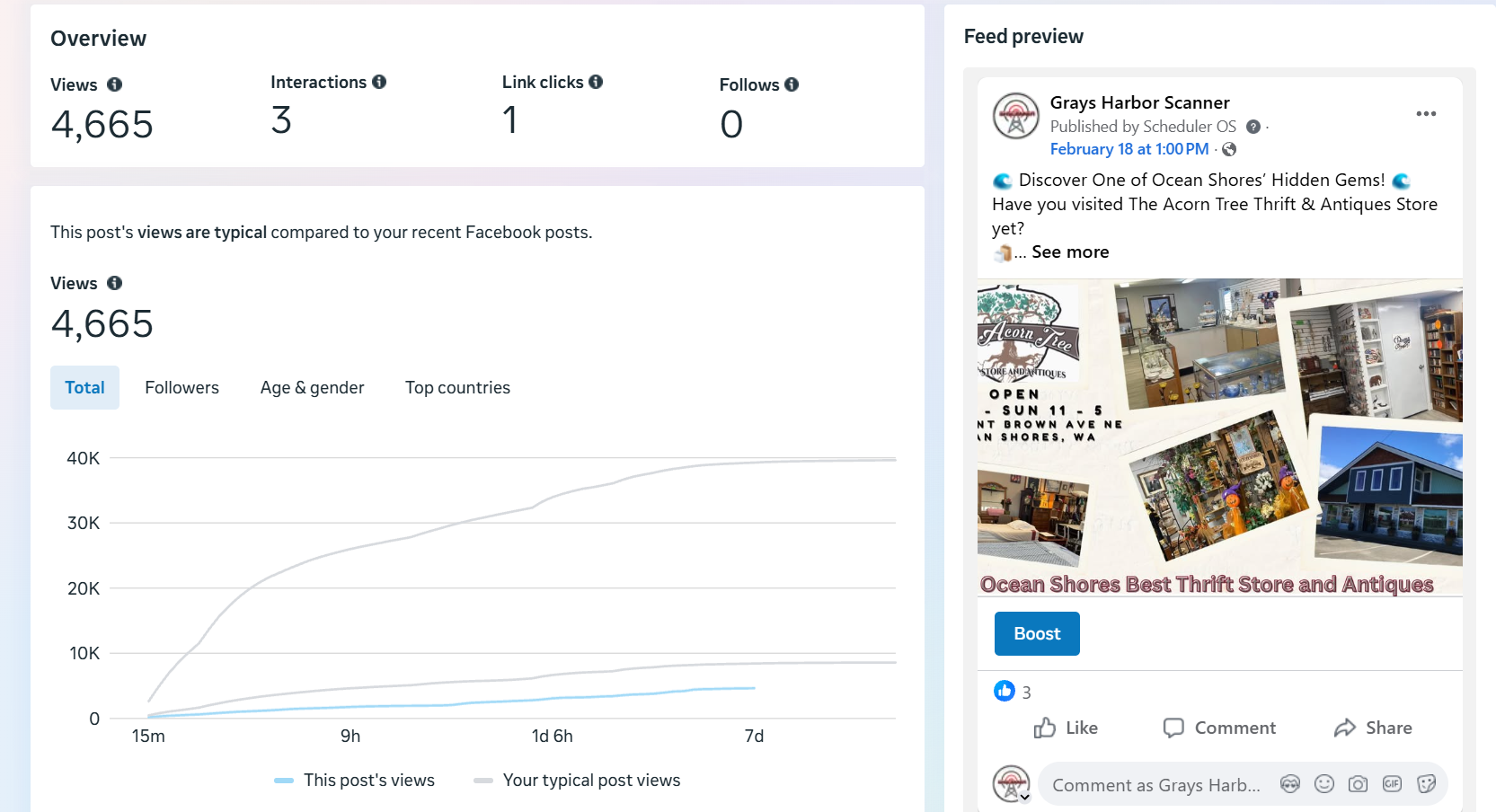The width and height of the screenshot is (1496, 812).
Task: Click the Link clicks info icon
Action: point(596,82)
